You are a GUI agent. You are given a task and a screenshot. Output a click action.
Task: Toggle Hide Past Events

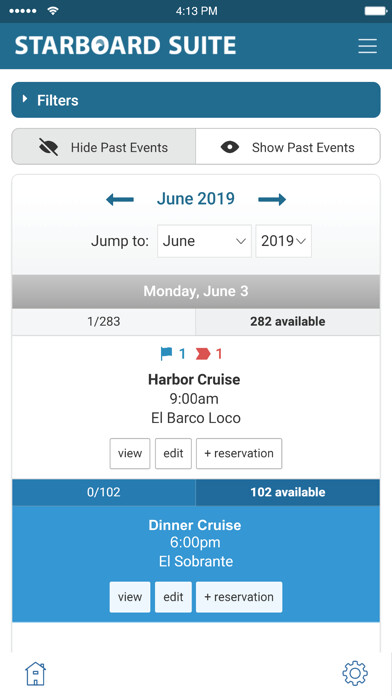point(103,147)
